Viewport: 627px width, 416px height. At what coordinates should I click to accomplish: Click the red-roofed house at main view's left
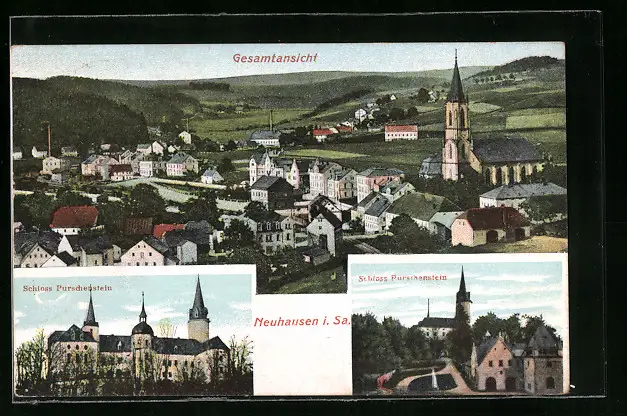tap(75, 217)
